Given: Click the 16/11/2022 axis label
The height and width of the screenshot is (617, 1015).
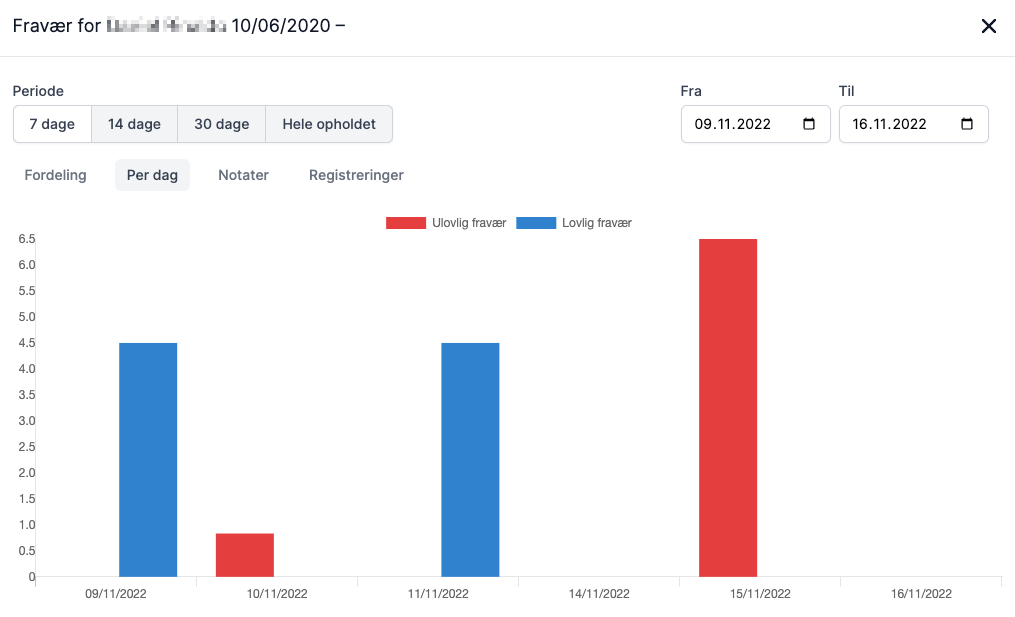Looking at the screenshot, I should coord(921,594).
